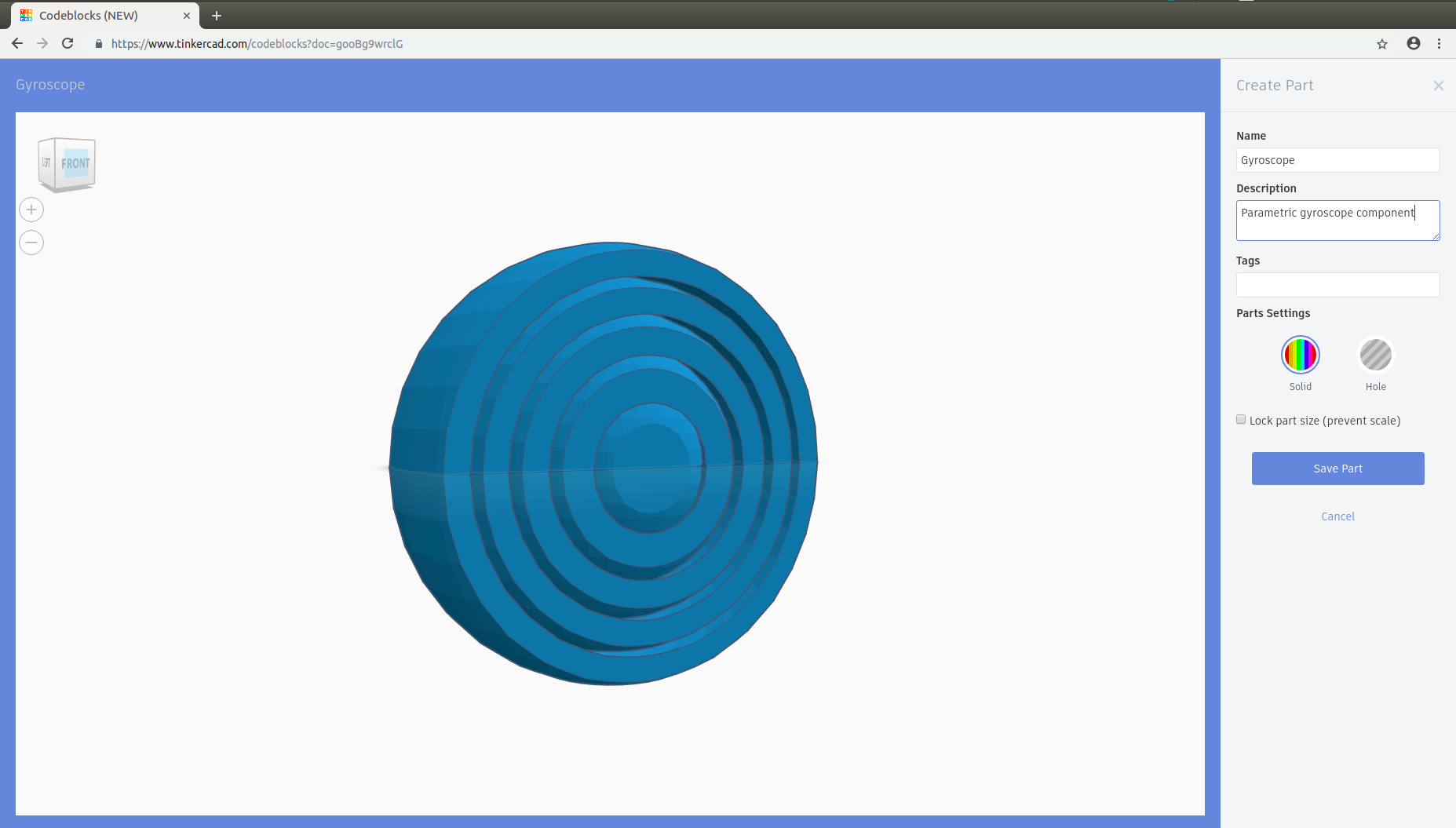Cancel creating the part
The height and width of the screenshot is (828, 1456).
coord(1337,516)
